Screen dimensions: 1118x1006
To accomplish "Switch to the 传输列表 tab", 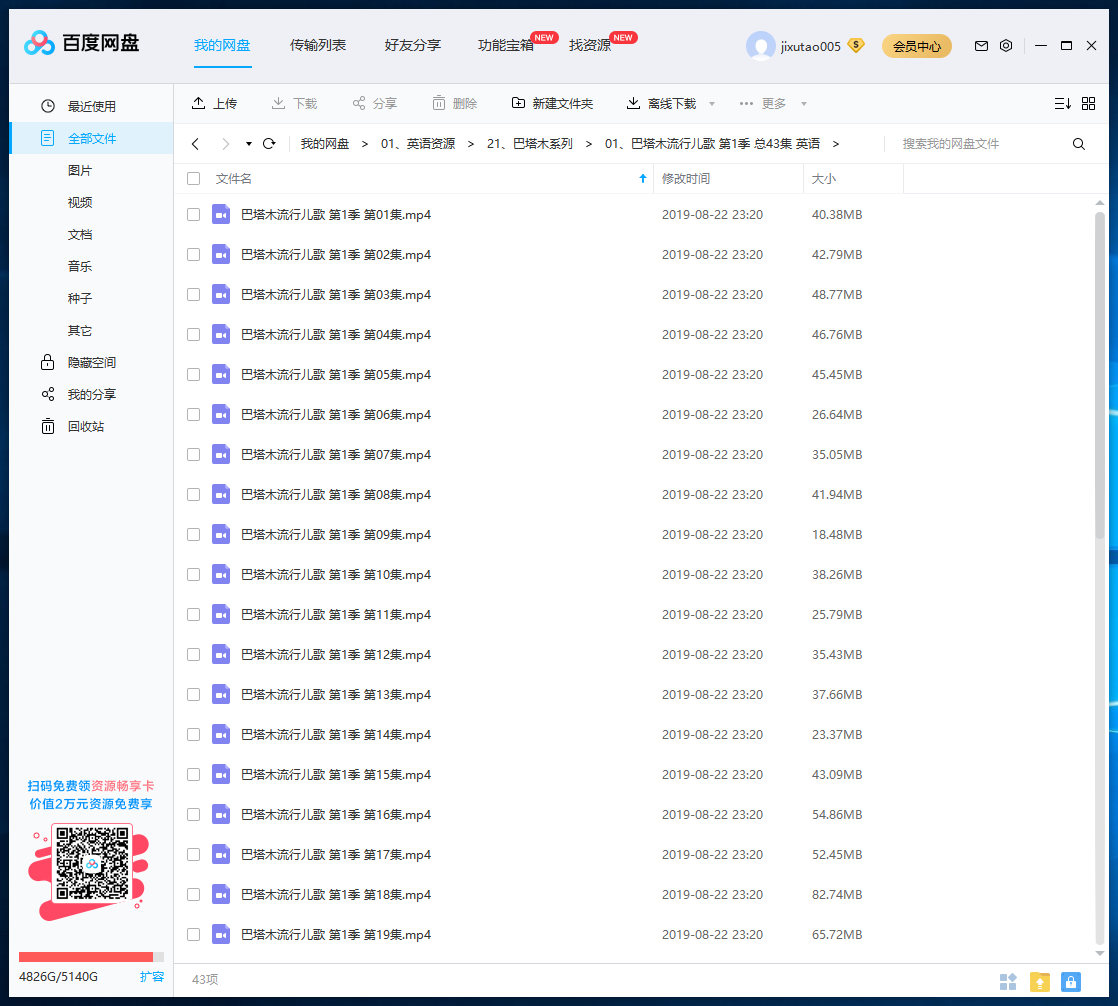I will (318, 45).
